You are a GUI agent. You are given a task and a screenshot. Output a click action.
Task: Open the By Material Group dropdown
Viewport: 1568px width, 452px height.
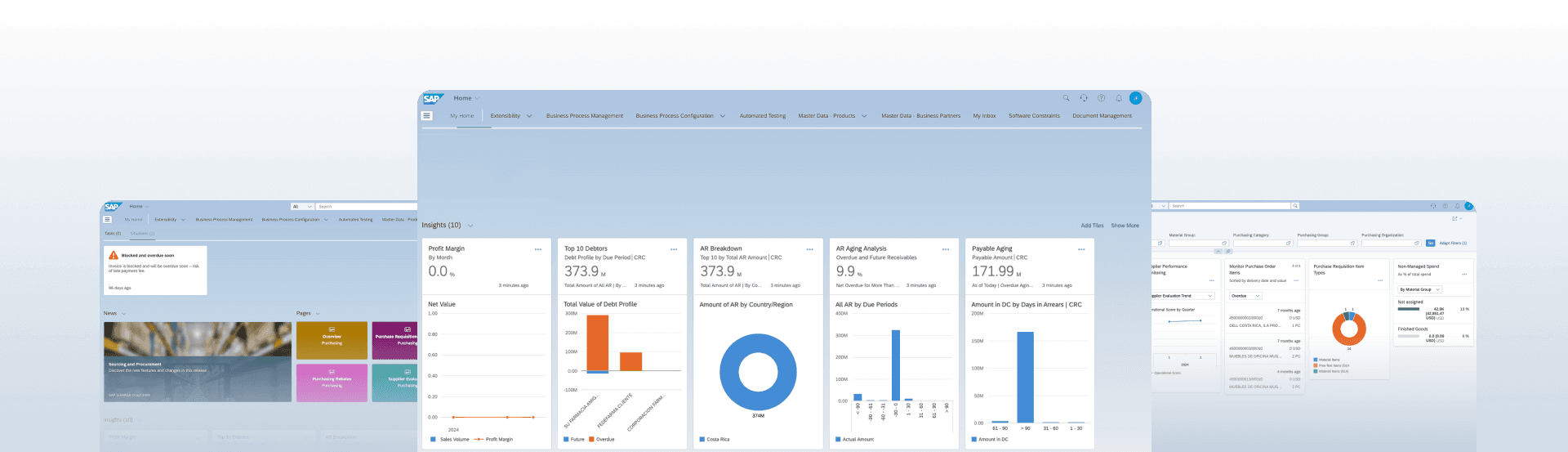pyautogui.click(x=1420, y=289)
